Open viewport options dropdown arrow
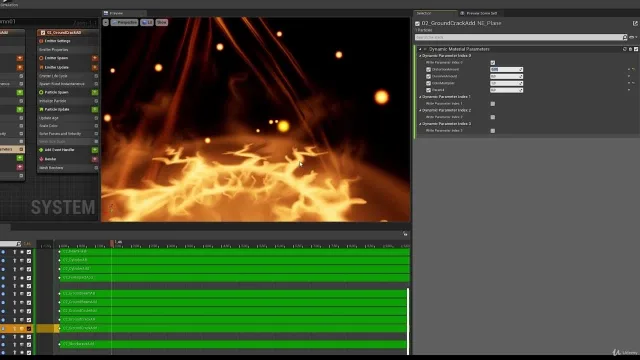The width and height of the screenshot is (640, 360). [x=106, y=22]
